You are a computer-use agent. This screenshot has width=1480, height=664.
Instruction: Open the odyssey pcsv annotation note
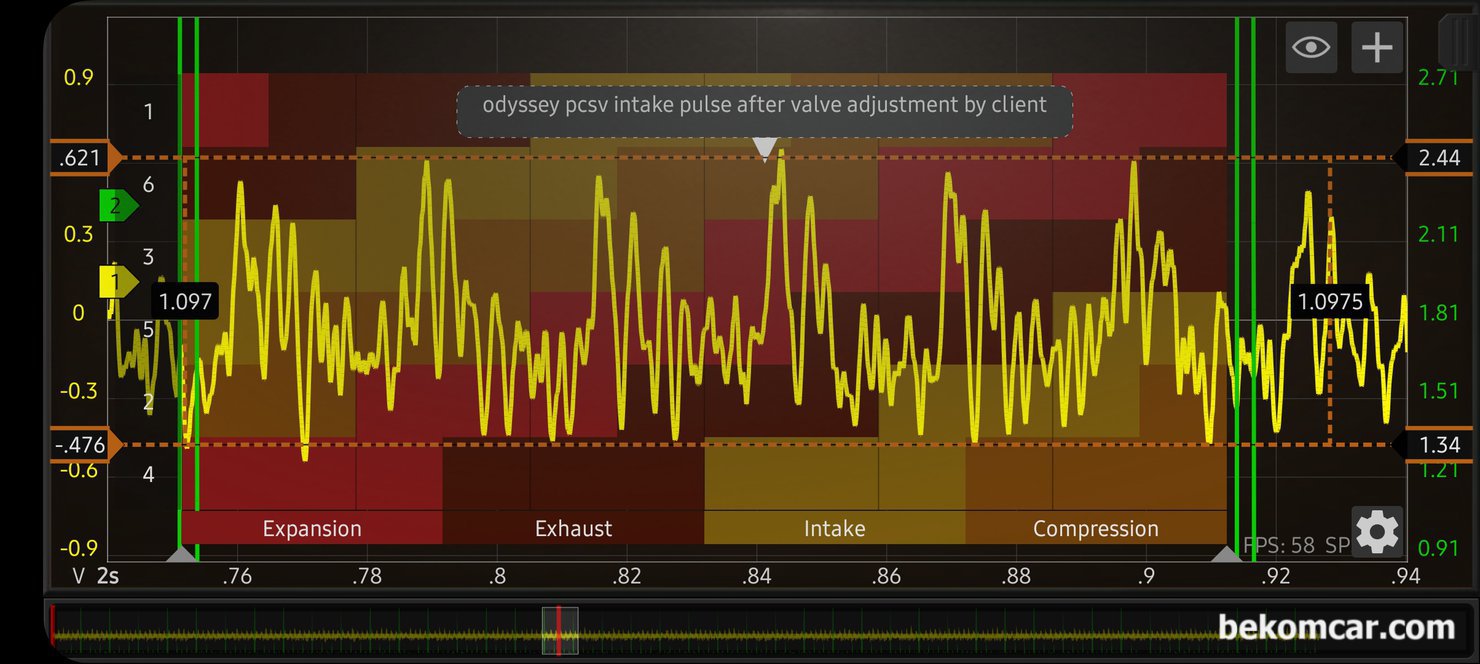click(x=765, y=111)
